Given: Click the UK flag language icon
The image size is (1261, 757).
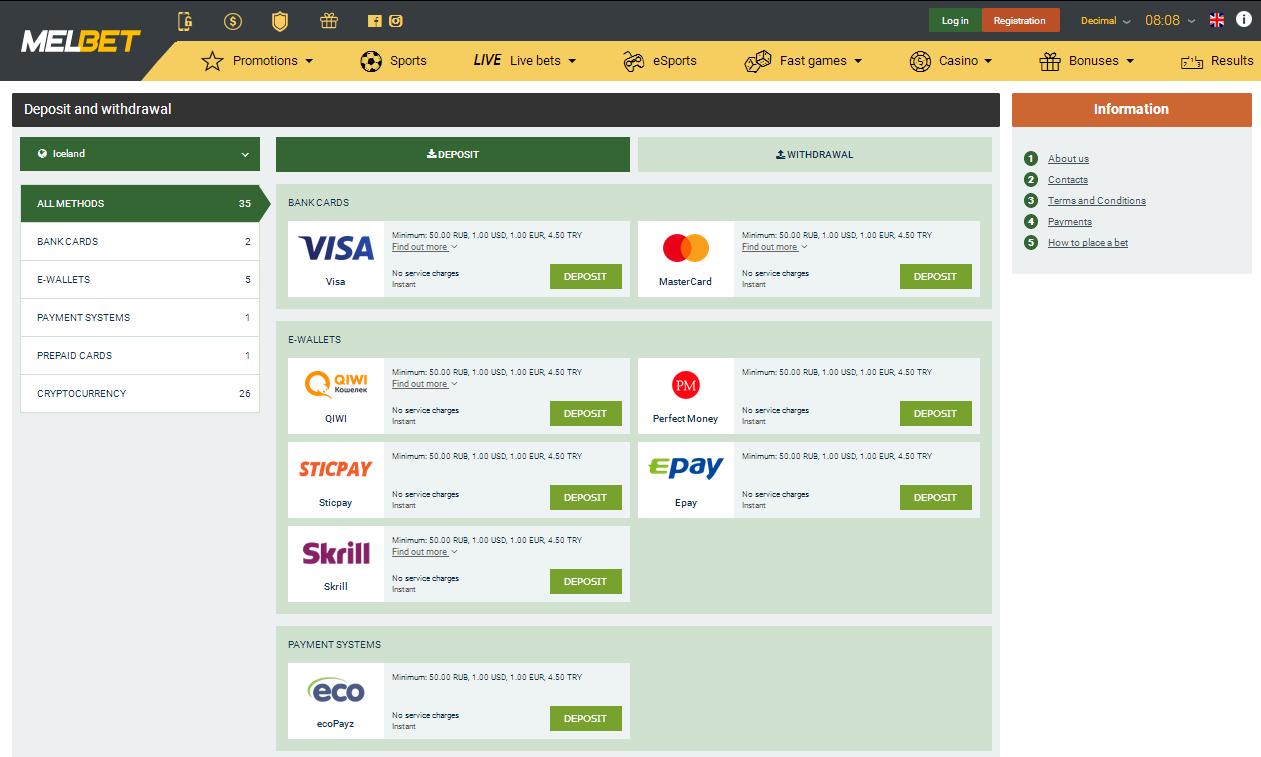Looking at the screenshot, I should pyautogui.click(x=1217, y=20).
